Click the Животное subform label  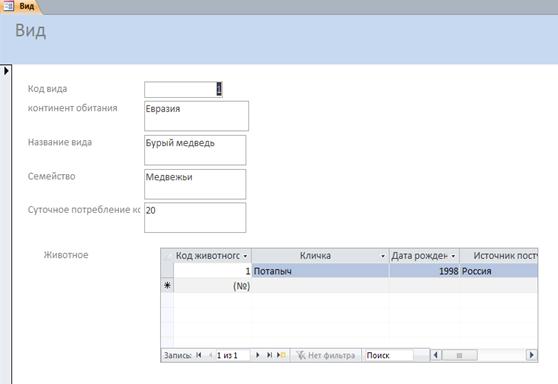pos(66,255)
